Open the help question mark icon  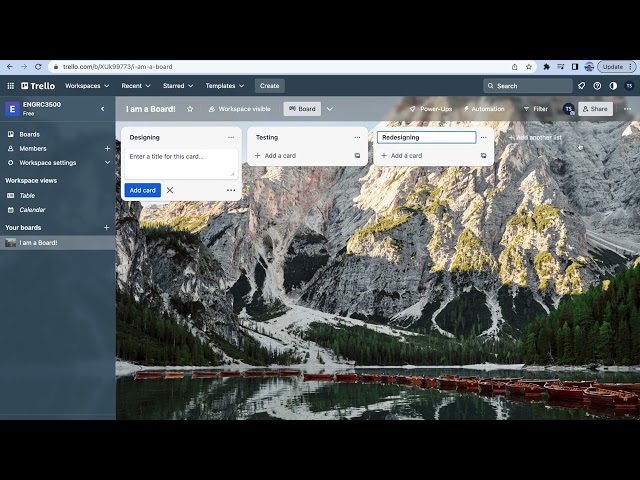[x=597, y=86]
